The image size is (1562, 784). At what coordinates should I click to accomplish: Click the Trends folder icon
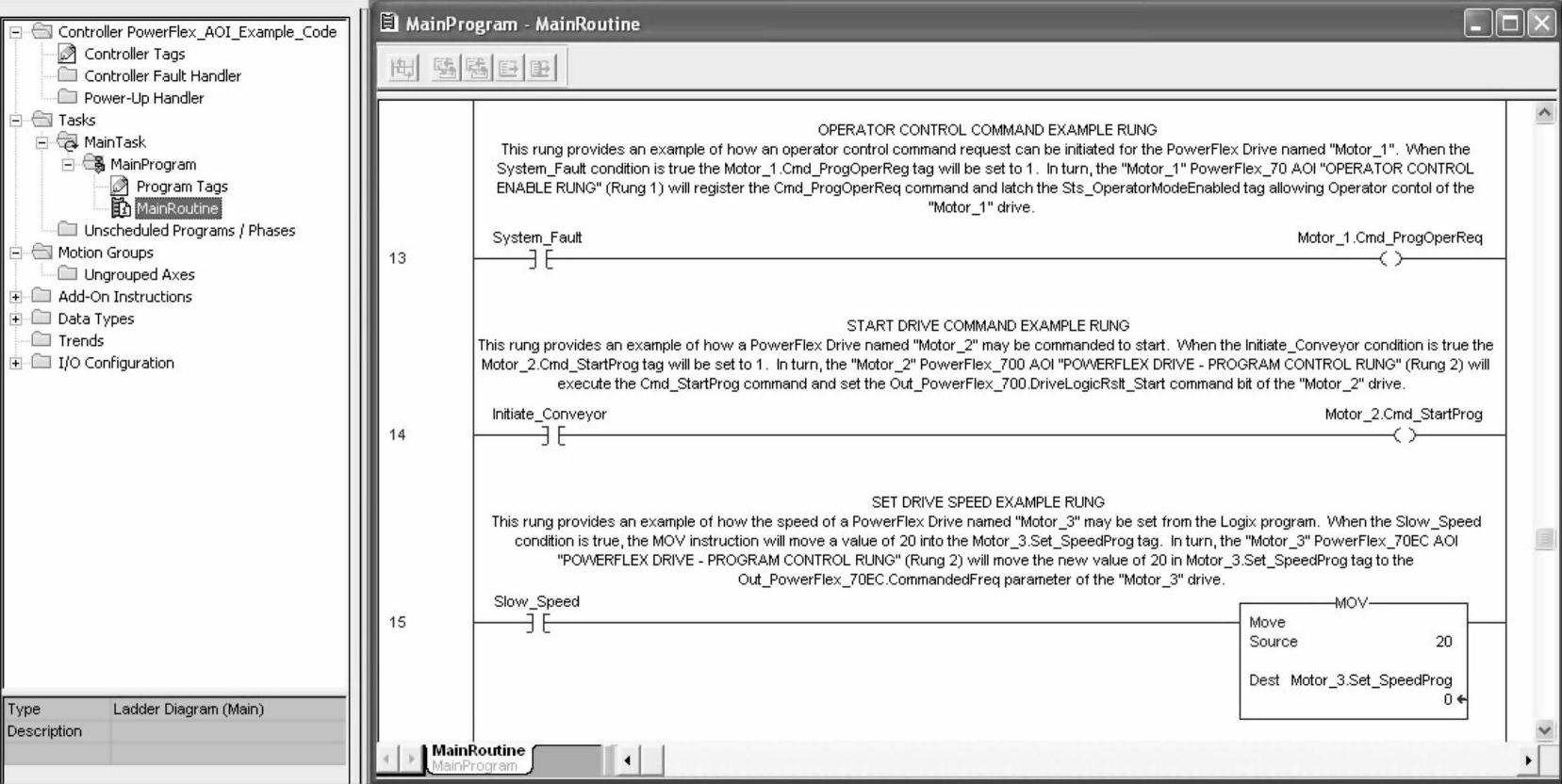pyautogui.click(x=41, y=339)
